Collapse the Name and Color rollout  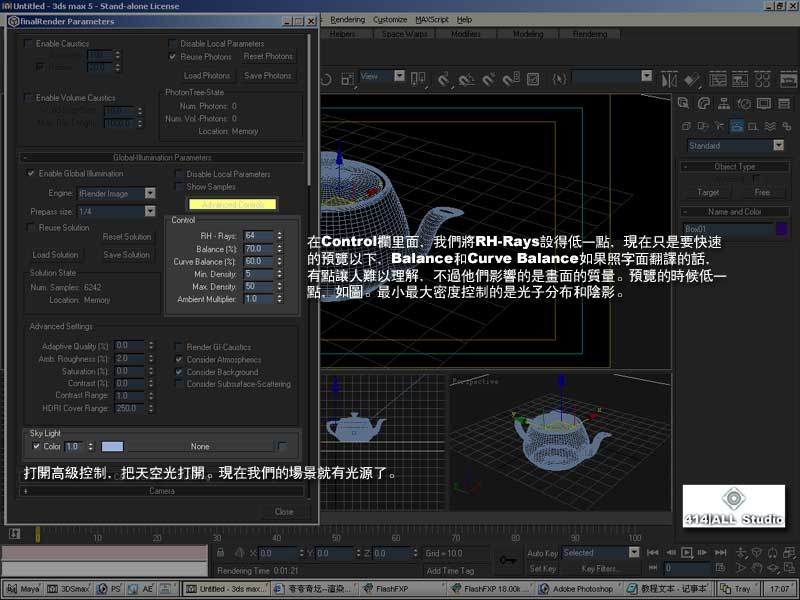(x=735, y=212)
